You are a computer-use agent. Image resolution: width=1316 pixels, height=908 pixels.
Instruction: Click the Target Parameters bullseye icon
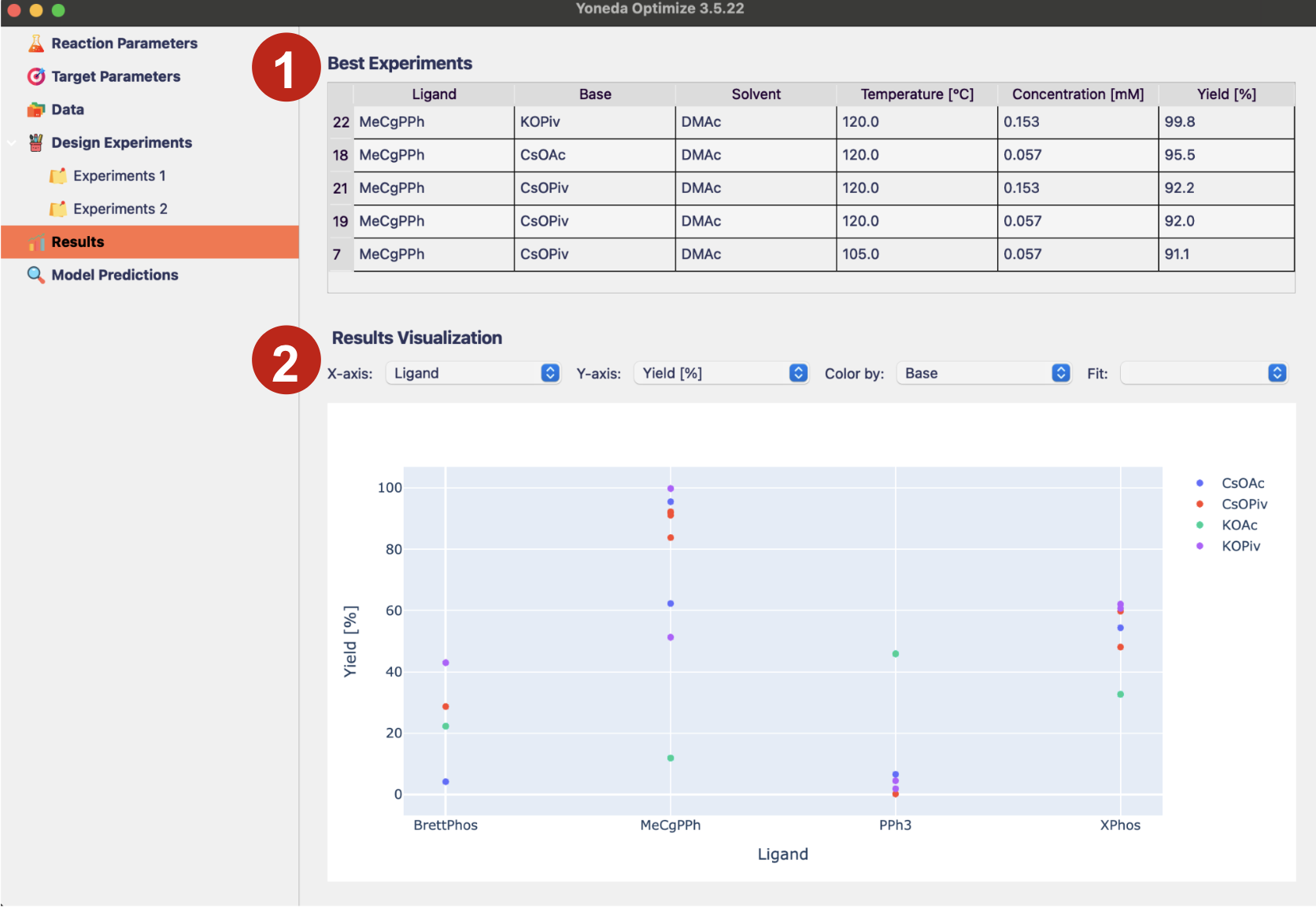click(36, 76)
